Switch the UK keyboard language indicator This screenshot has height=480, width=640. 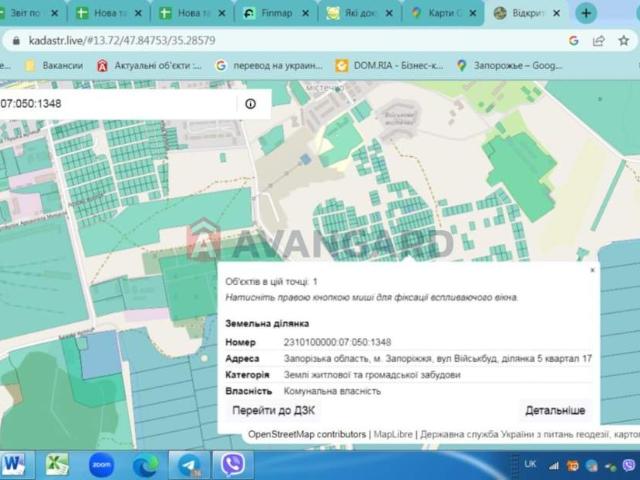point(530,464)
